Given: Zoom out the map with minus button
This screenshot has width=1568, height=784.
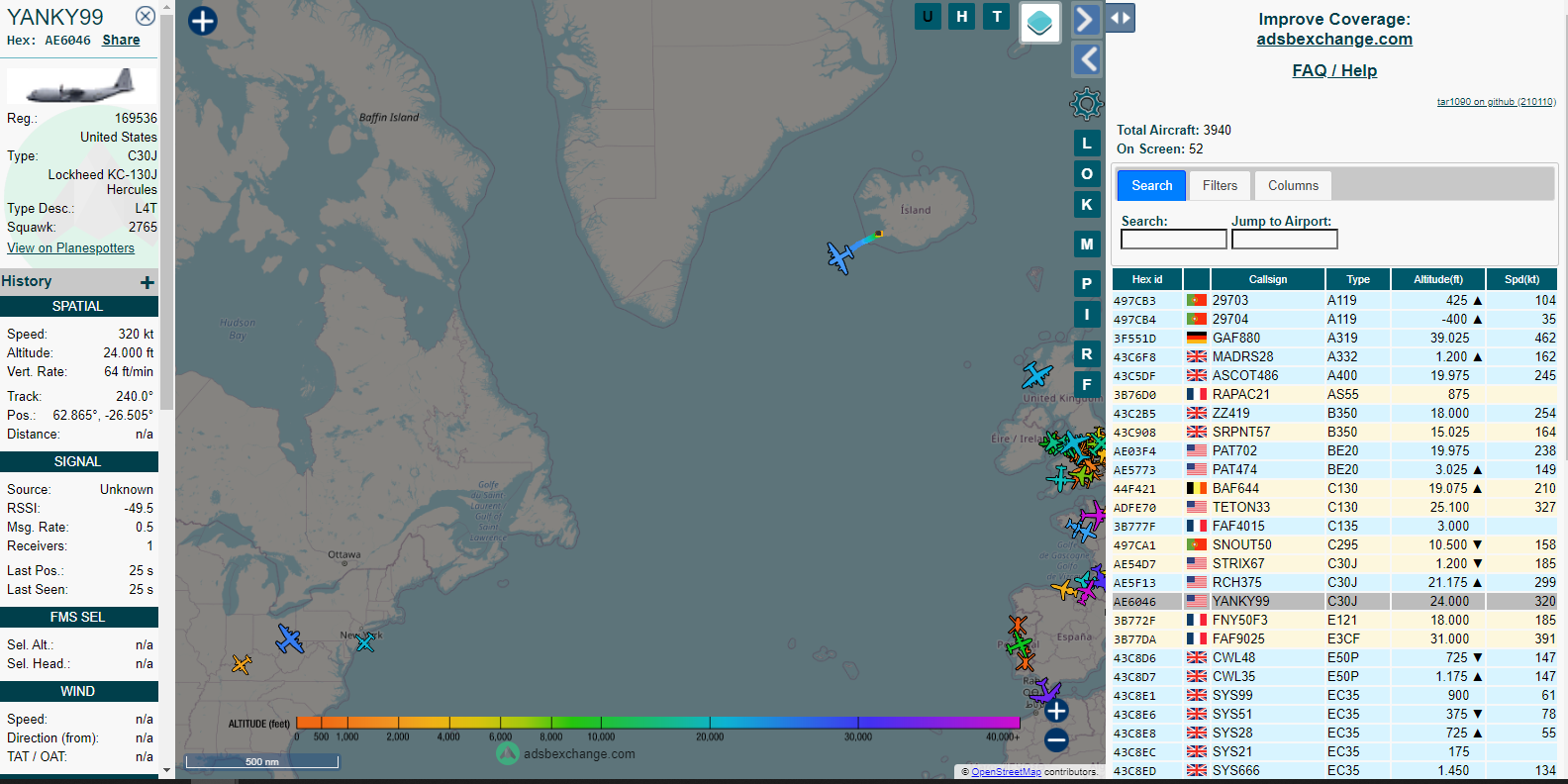Looking at the screenshot, I should tap(1056, 739).
